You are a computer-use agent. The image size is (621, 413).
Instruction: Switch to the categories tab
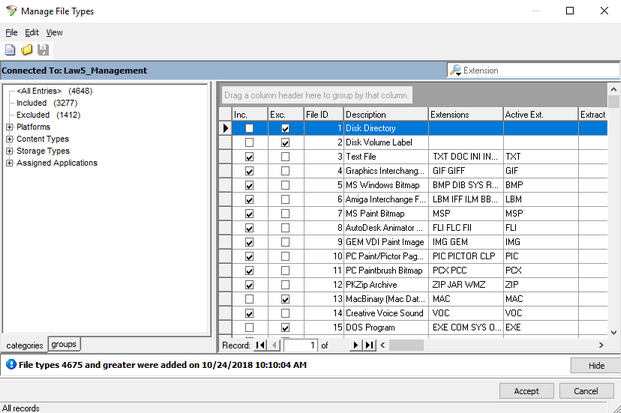[x=25, y=345]
